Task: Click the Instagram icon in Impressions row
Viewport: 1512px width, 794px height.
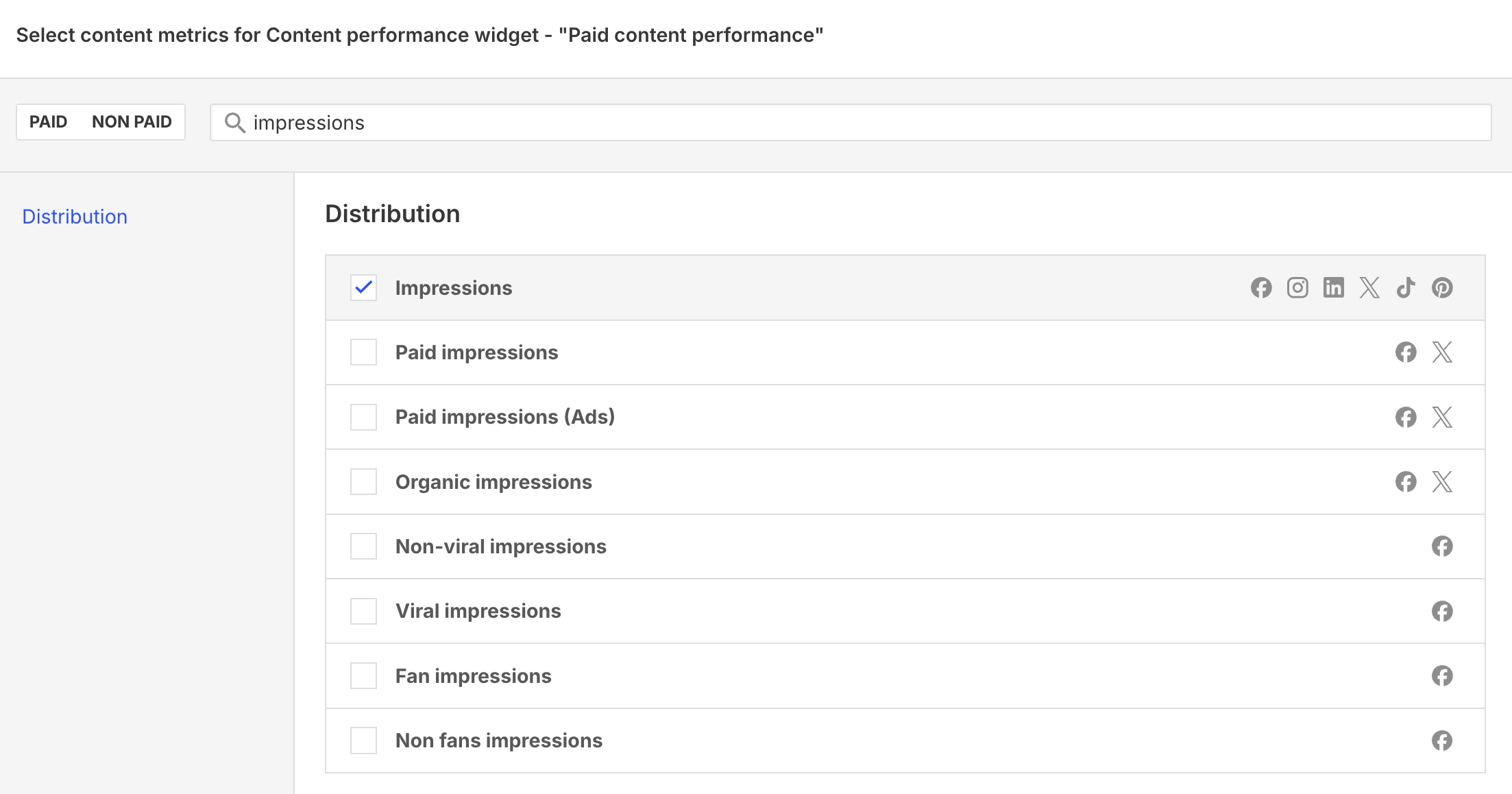Action: point(1297,287)
